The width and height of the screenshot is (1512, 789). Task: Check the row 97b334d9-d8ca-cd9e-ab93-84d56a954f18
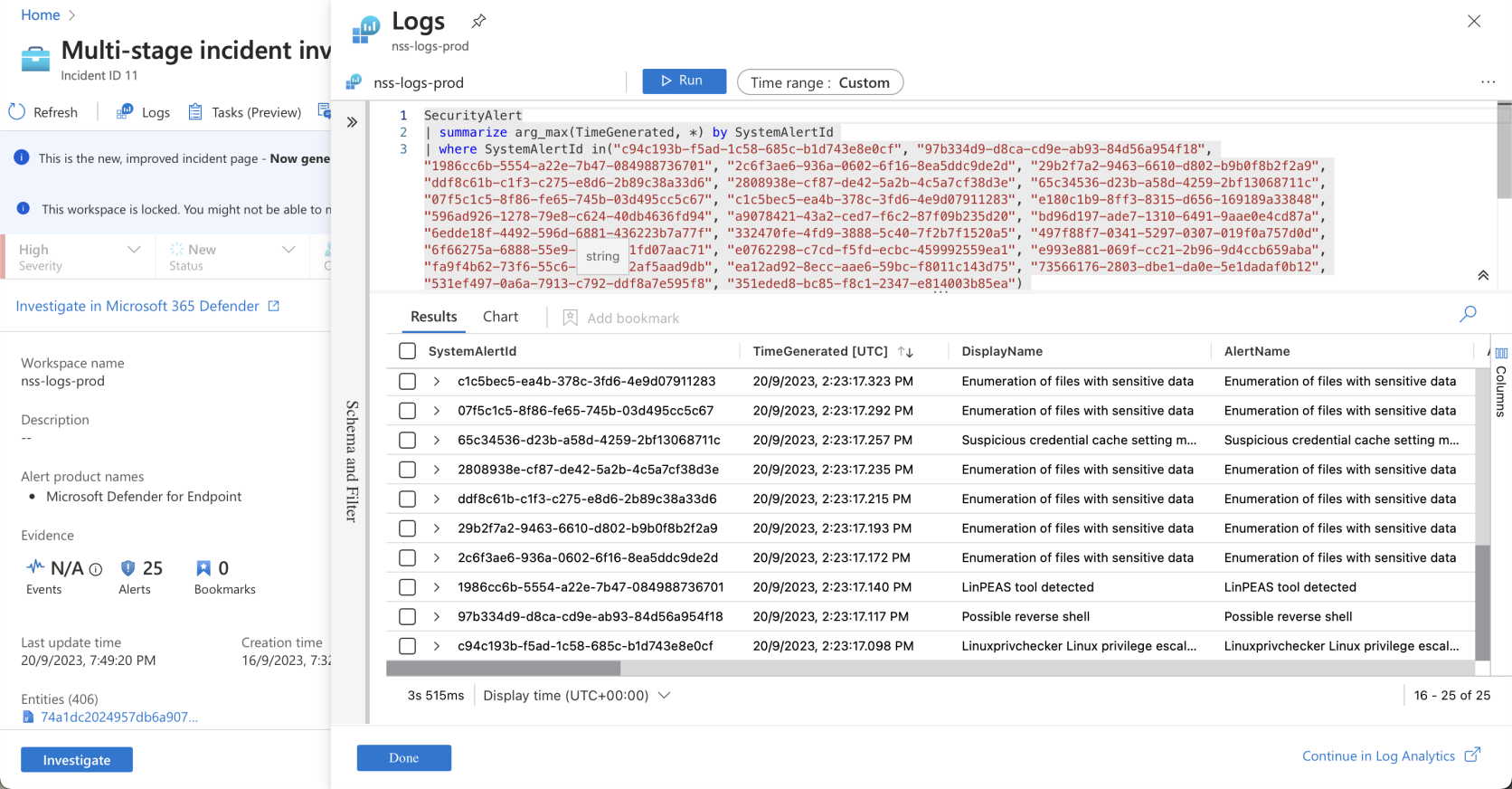408,617
